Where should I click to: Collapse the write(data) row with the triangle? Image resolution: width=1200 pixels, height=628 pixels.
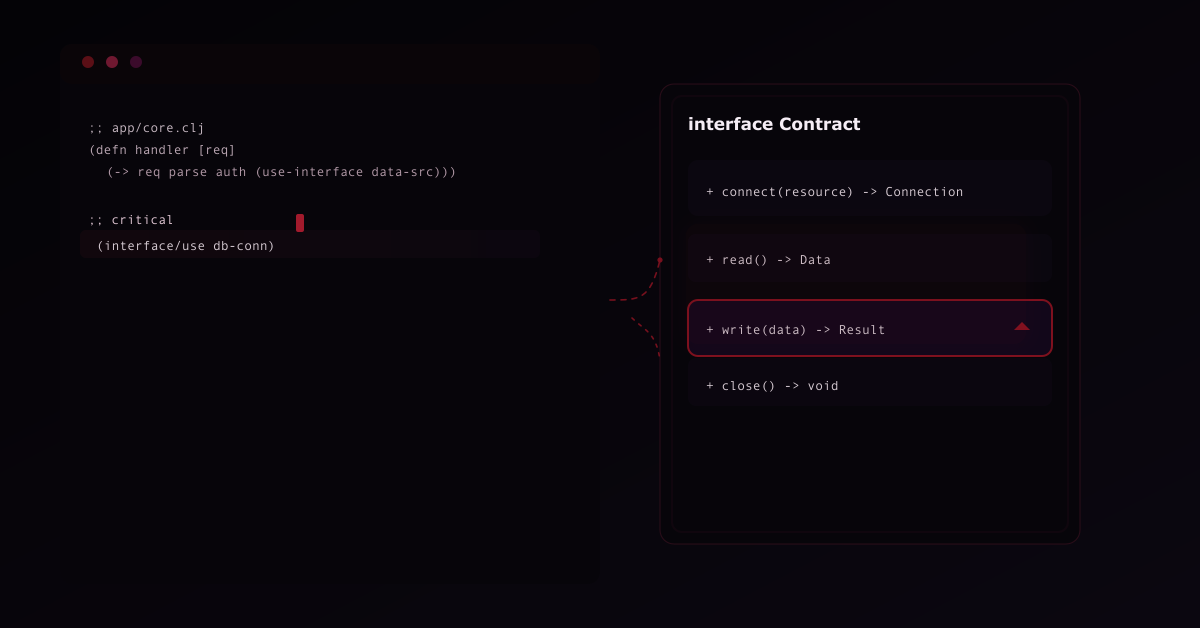[x=1021, y=326]
